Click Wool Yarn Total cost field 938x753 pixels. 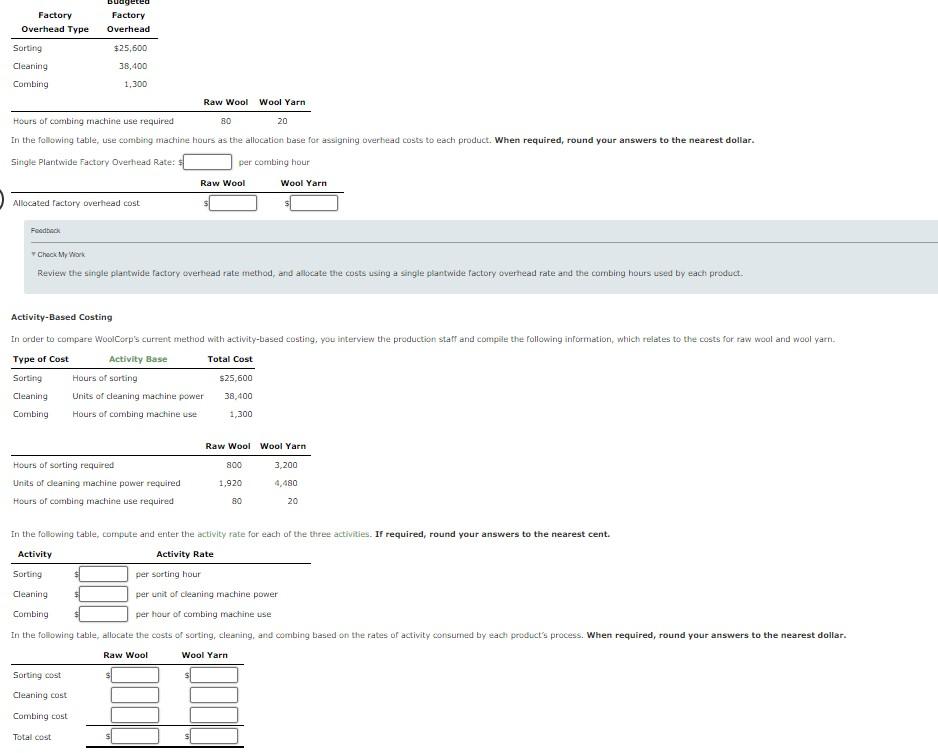click(x=214, y=736)
